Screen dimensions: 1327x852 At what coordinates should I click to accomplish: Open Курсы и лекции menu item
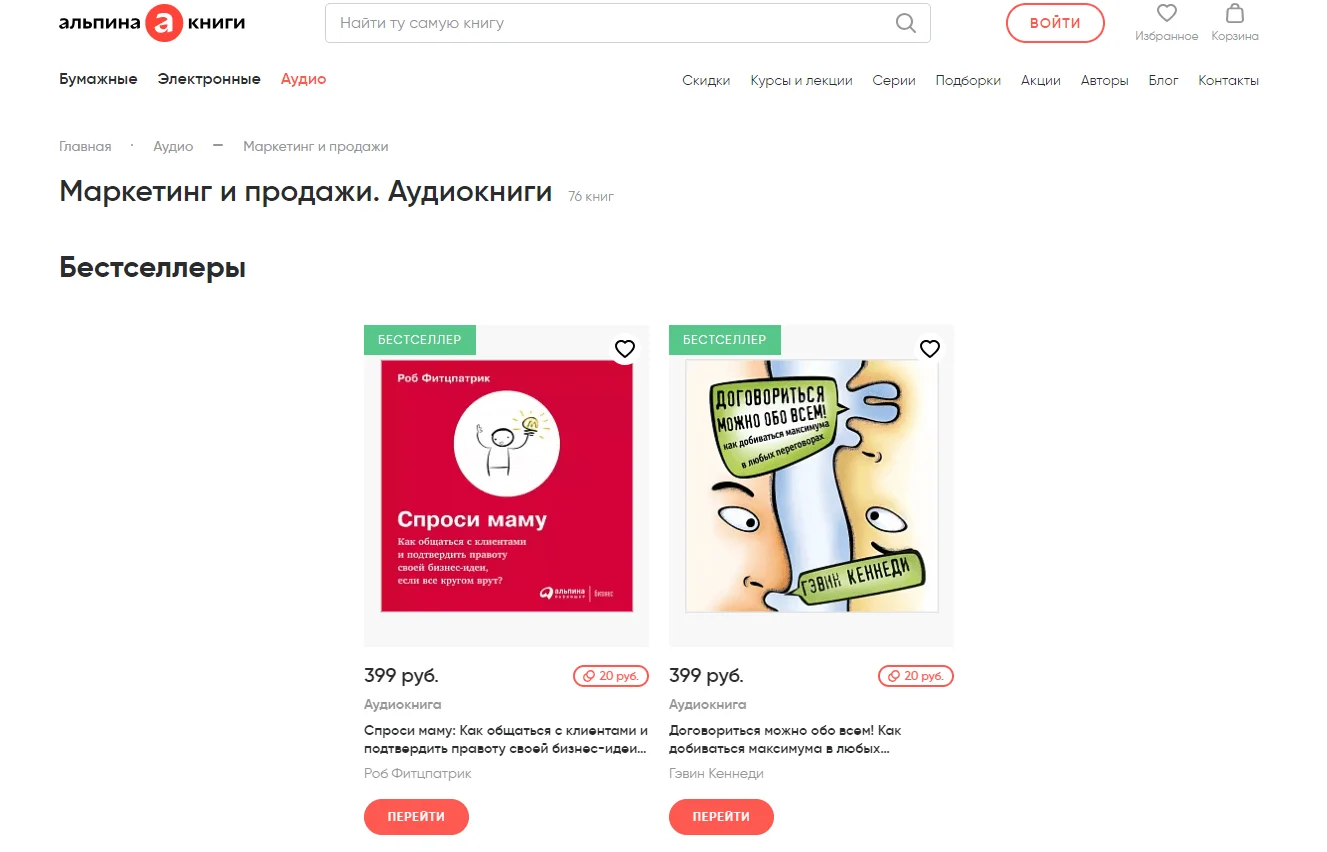click(x=801, y=80)
